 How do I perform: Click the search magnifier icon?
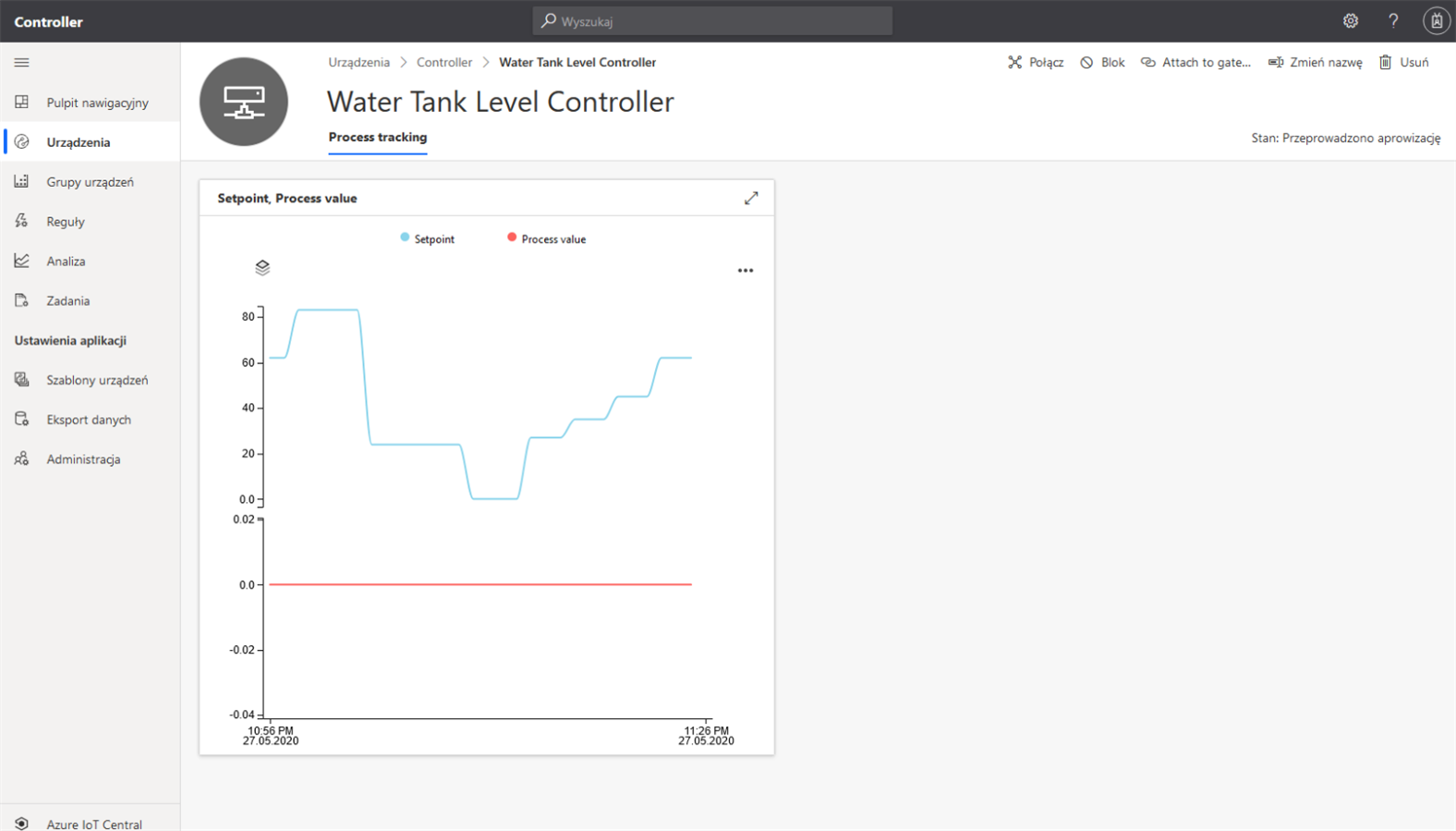[549, 20]
